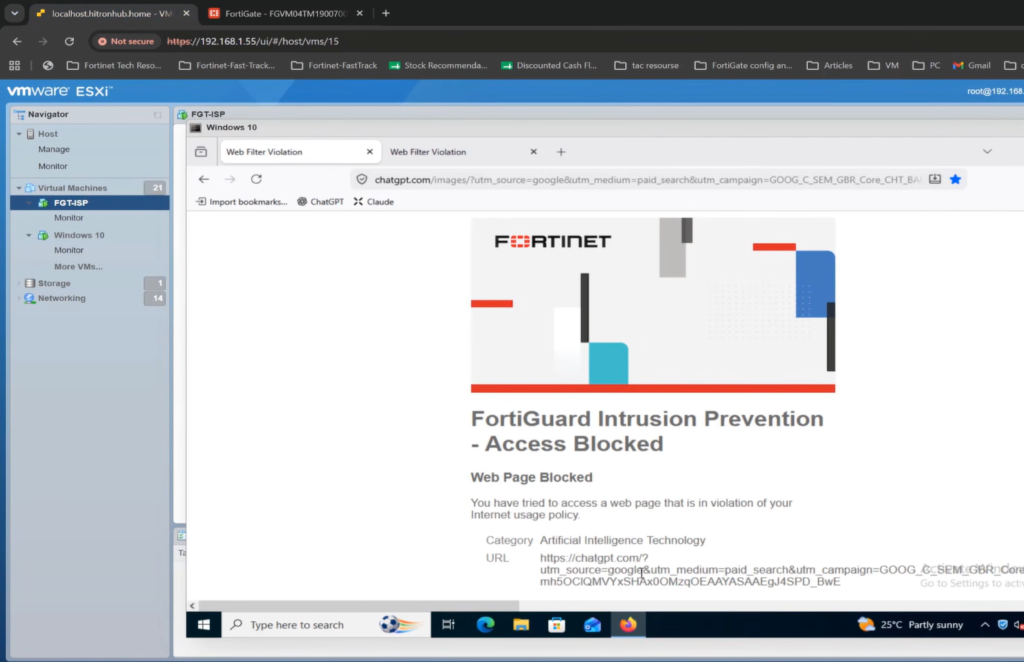The height and width of the screenshot is (662, 1024).
Task: Open the Windows Start menu
Action: 204,625
